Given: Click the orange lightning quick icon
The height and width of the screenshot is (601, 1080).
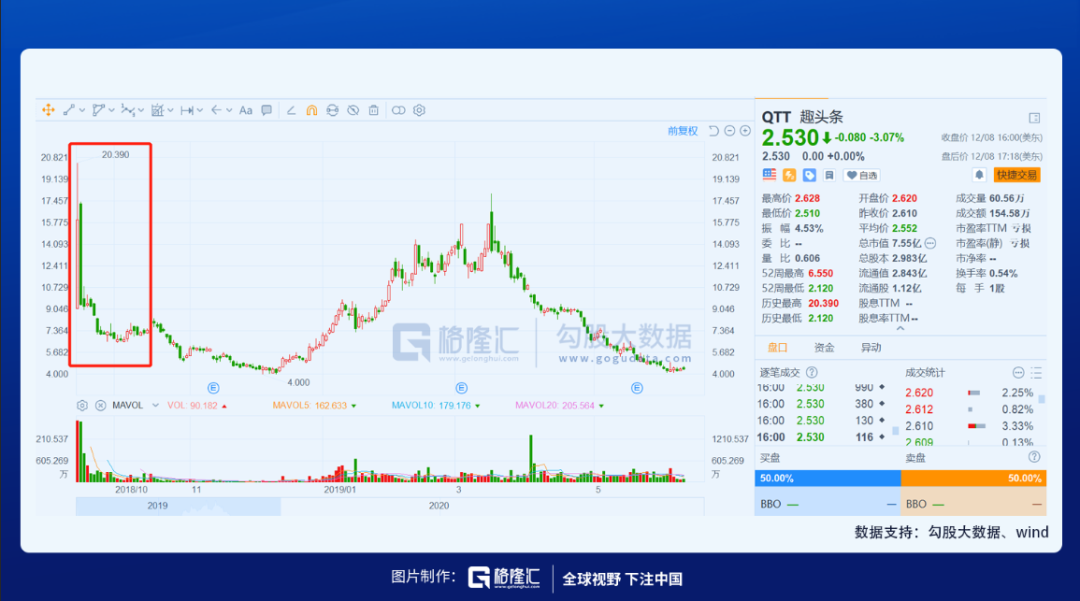Looking at the screenshot, I should pos(789,175).
